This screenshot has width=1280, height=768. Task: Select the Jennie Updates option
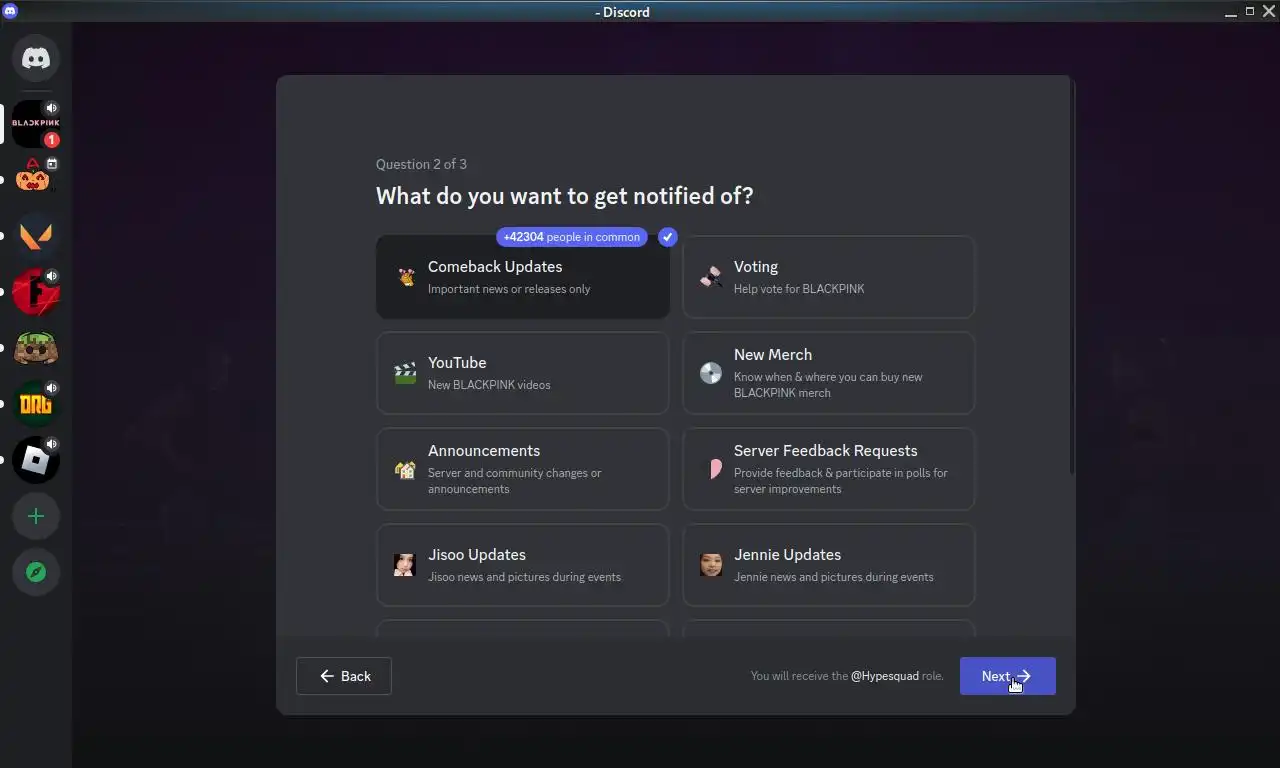[x=829, y=565]
